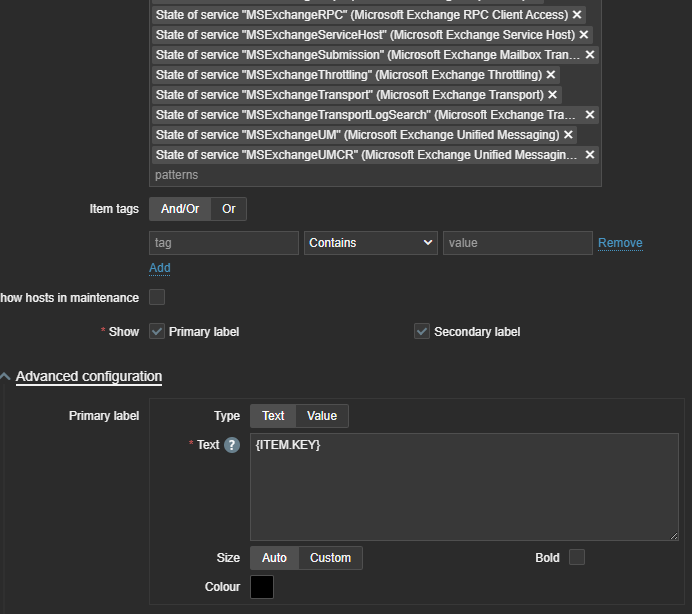
Task: Focus the tag value input
Action: point(518,243)
